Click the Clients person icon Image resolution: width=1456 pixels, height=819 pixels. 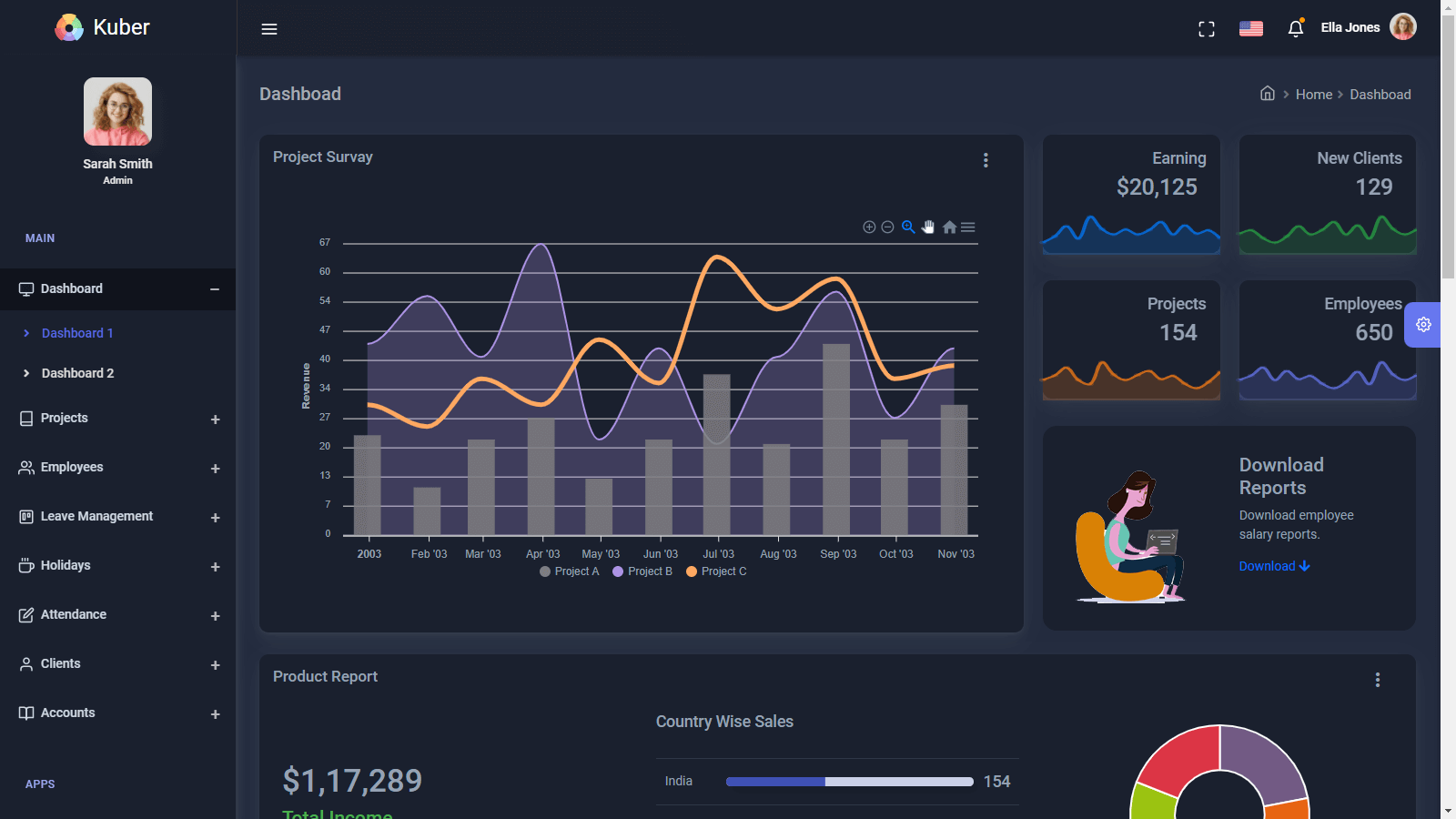(26, 664)
